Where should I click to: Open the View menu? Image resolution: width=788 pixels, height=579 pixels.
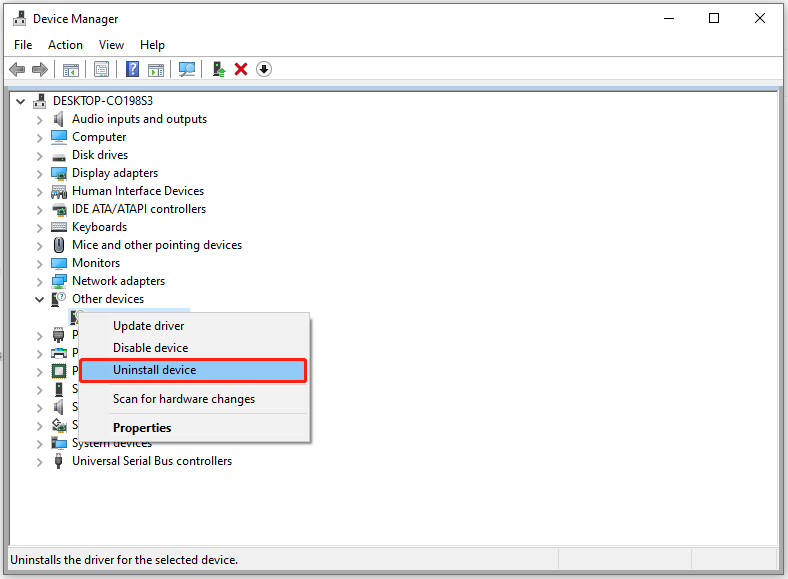tap(111, 45)
